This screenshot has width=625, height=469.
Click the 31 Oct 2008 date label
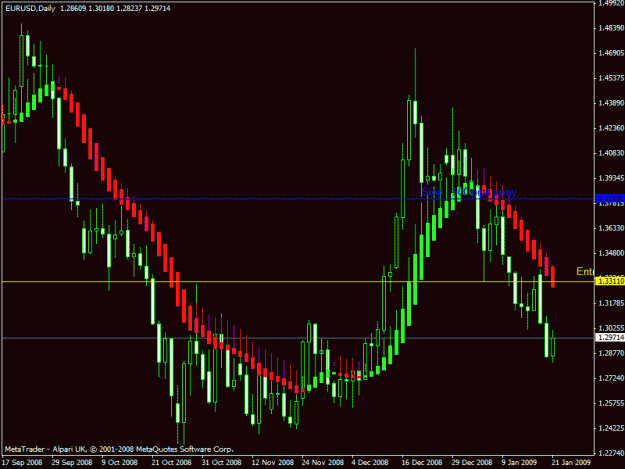pos(221,463)
